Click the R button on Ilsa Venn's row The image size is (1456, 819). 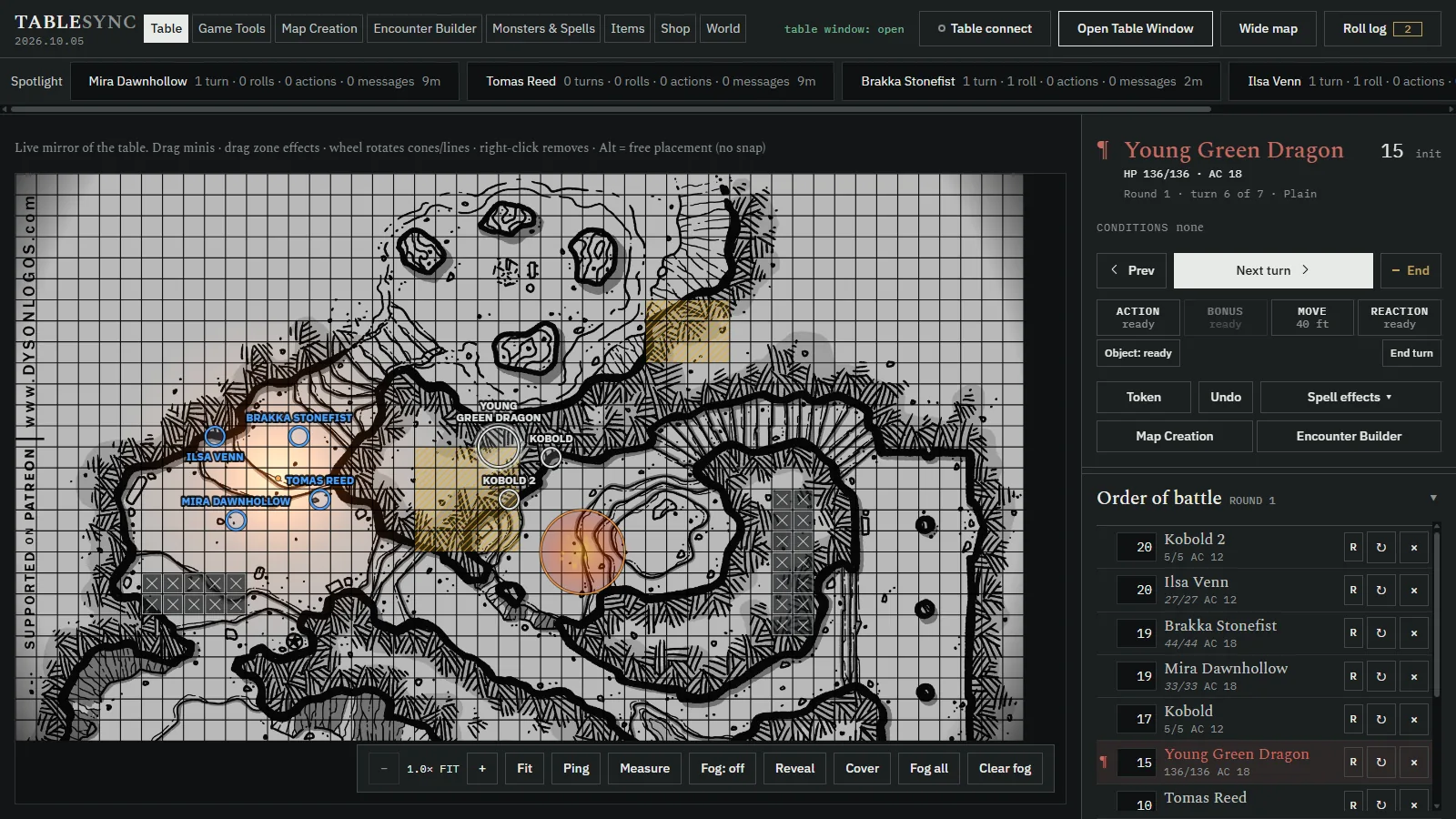[1353, 590]
